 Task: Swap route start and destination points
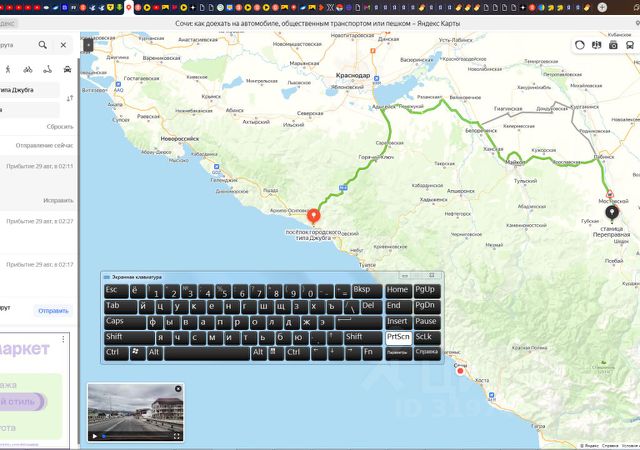tap(70, 98)
